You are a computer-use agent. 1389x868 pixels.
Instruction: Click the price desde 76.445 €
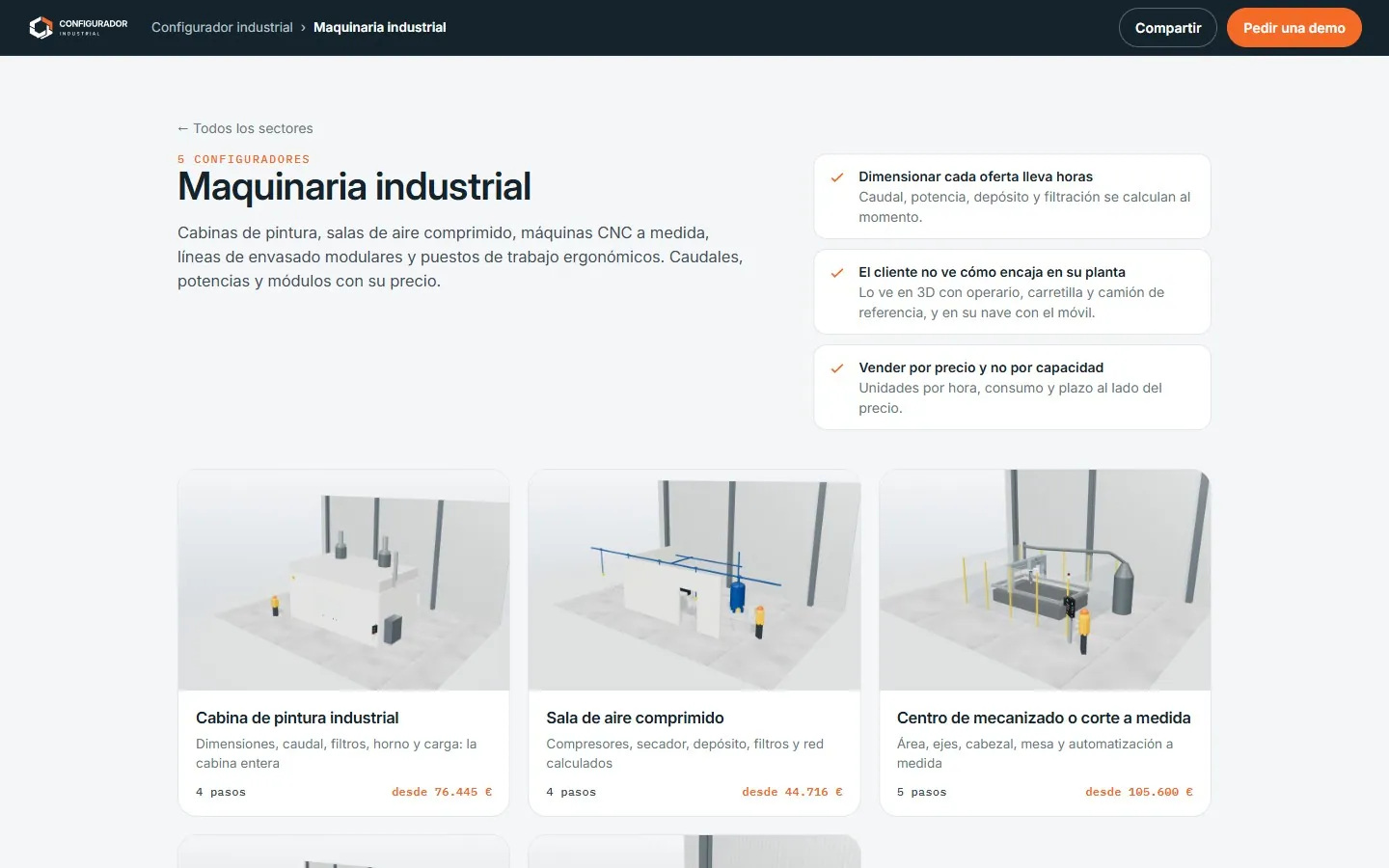pyautogui.click(x=442, y=792)
